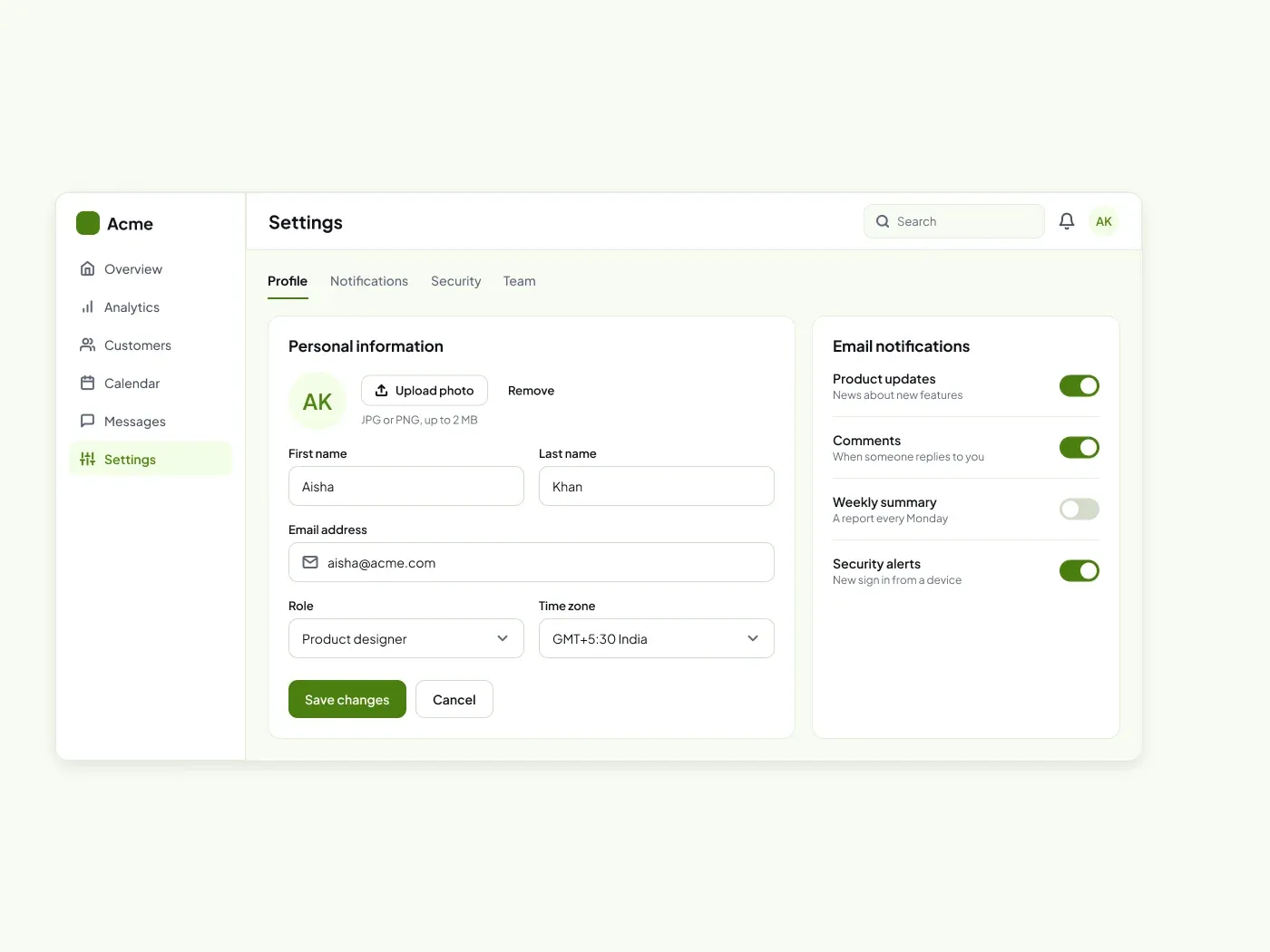1270x952 pixels.
Task: Click the 'Settings' page title
Action: 306,222
